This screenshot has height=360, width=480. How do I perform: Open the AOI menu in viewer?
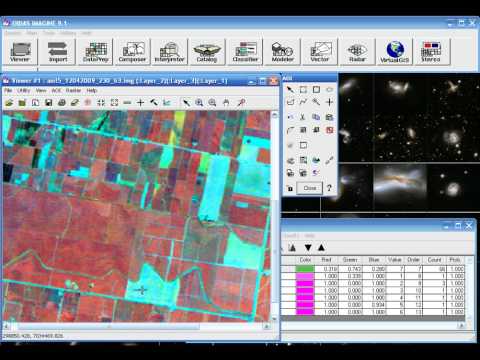pyautogui.click(x=56, y=91)
